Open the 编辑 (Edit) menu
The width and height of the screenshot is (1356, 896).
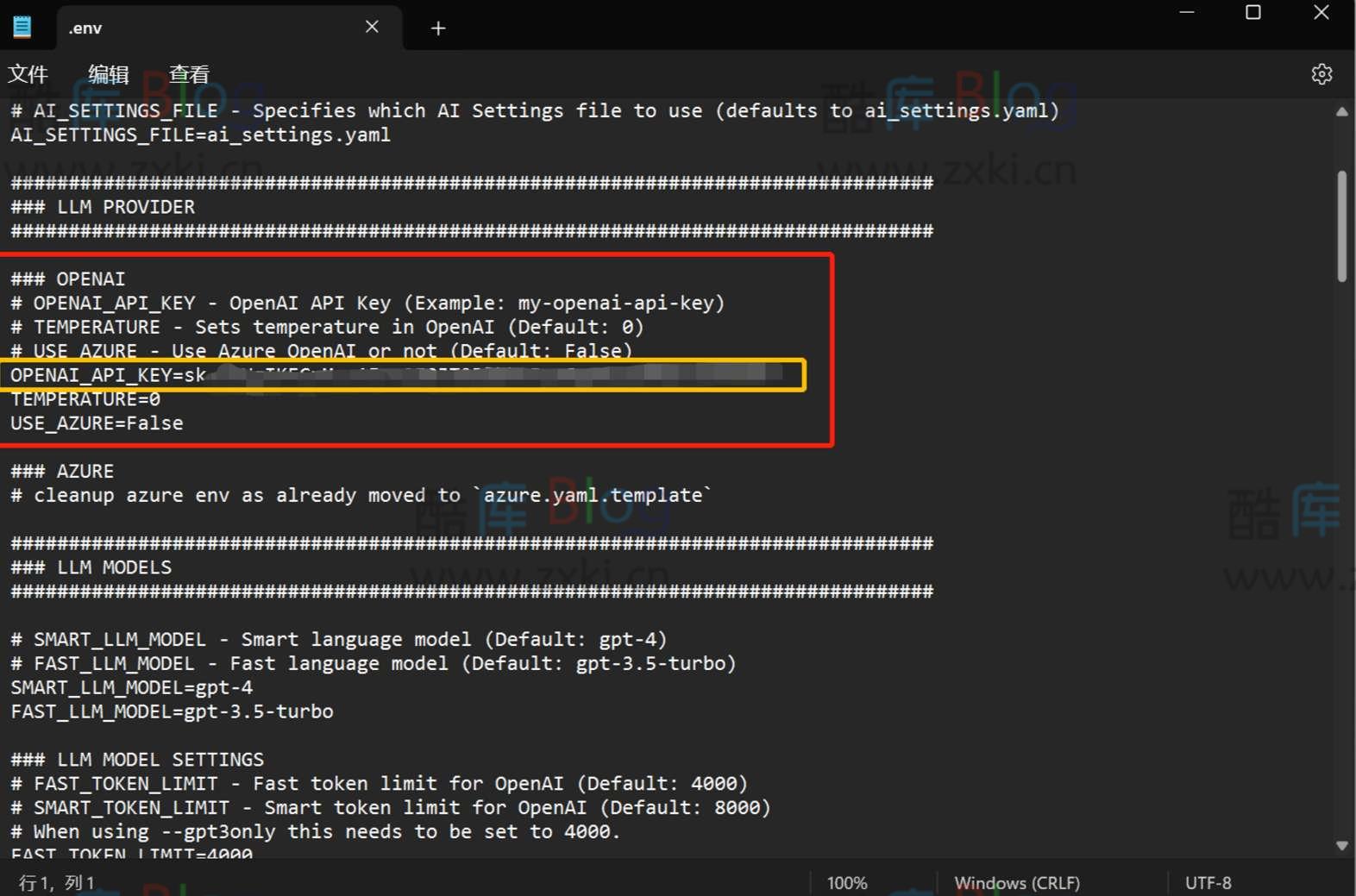pyautogui.click(x=109, y=75)
